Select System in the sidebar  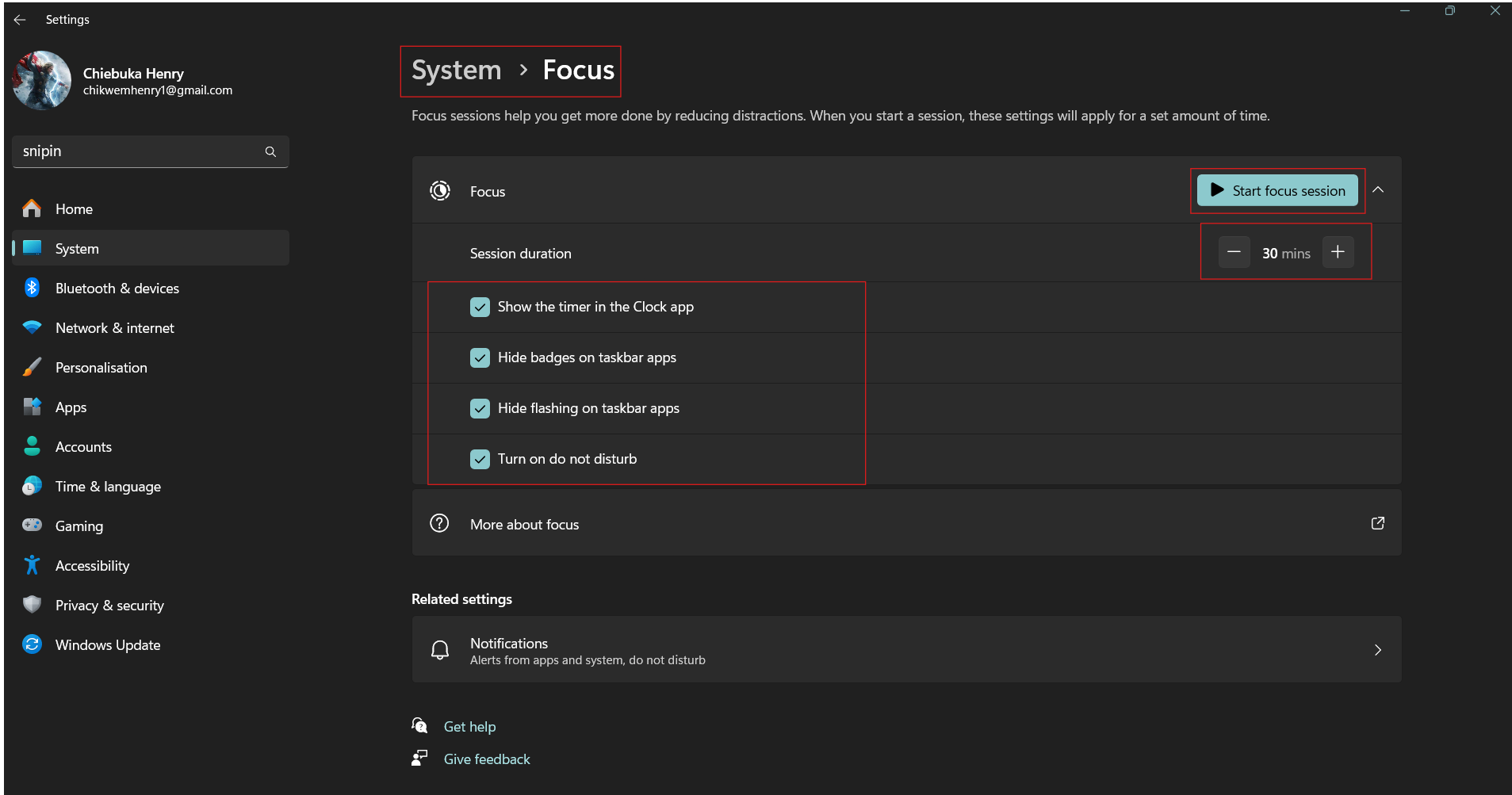pyautogui.click(x=77, y=248)
